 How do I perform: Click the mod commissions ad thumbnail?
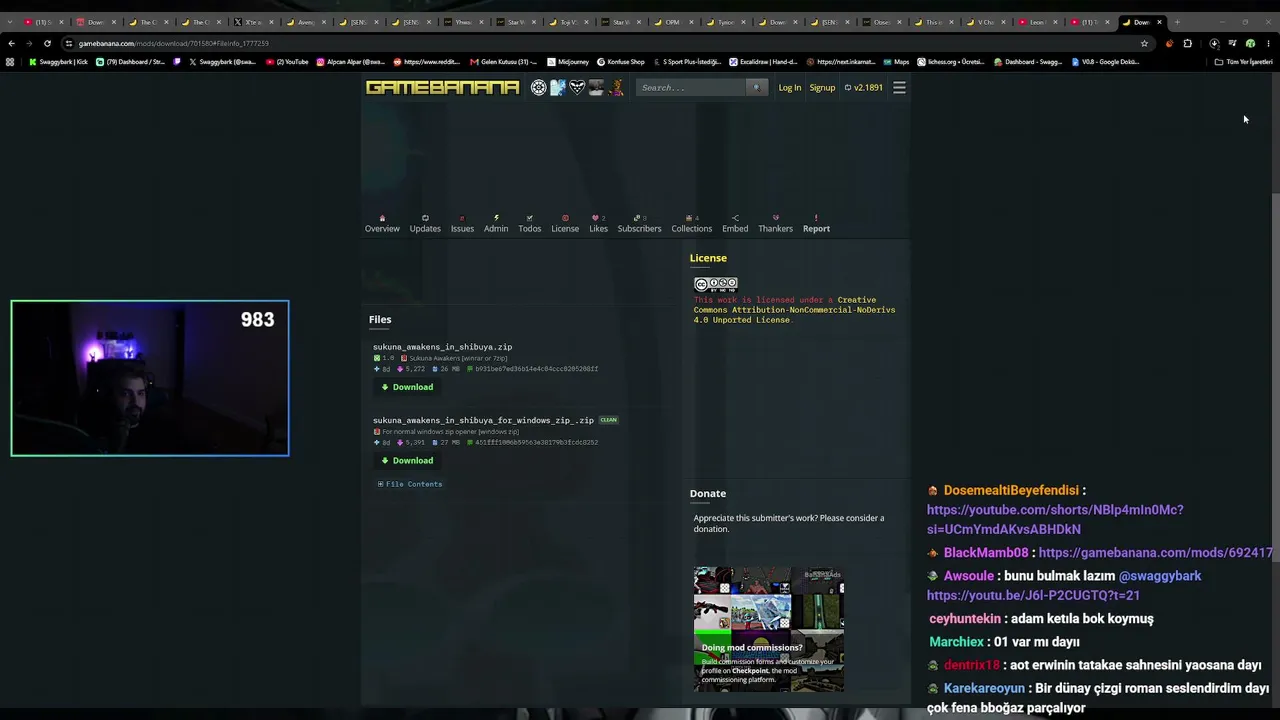769,630
